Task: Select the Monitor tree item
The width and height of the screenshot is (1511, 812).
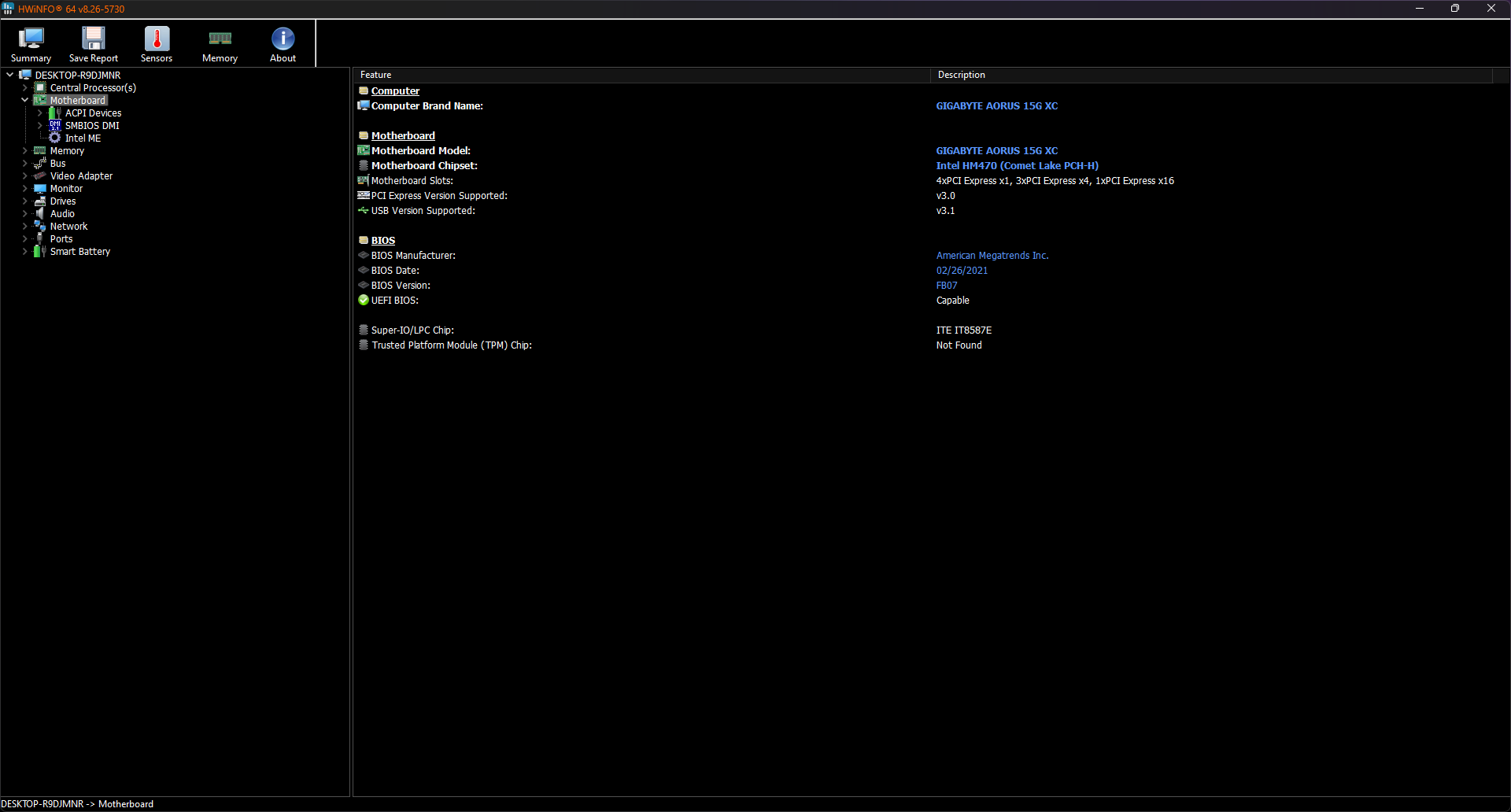Action: click(66, 189)
